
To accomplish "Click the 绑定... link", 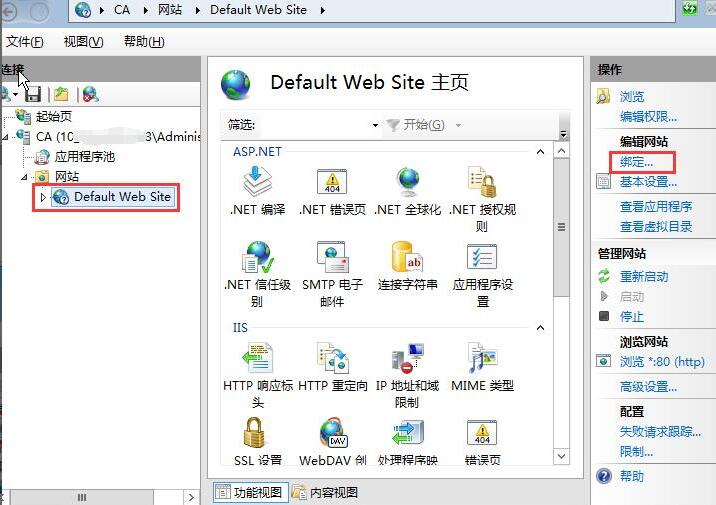I will [x=636, y=162].
